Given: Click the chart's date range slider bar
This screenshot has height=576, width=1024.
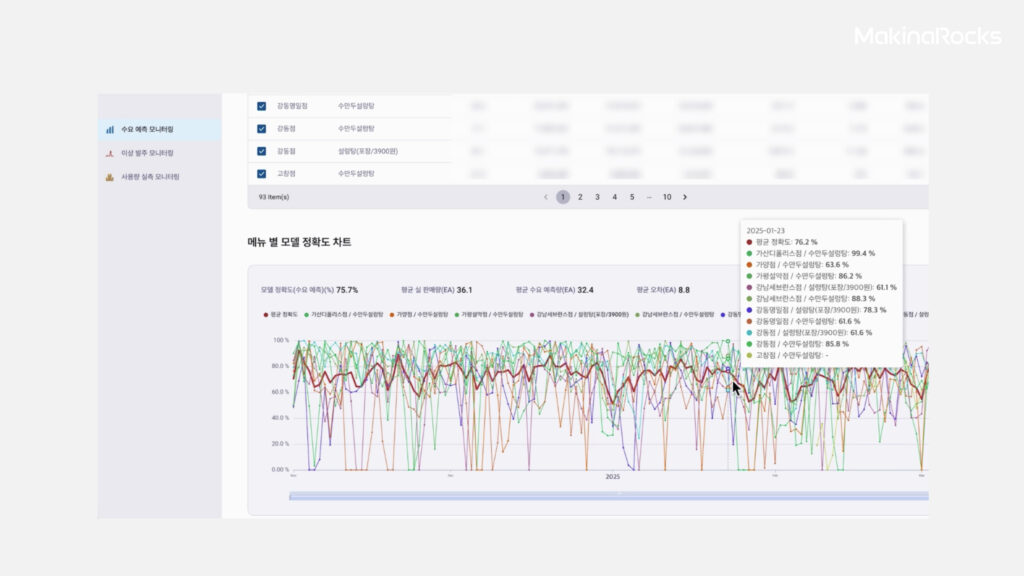Looking at the screenshot, I should (x=608, y=496).
